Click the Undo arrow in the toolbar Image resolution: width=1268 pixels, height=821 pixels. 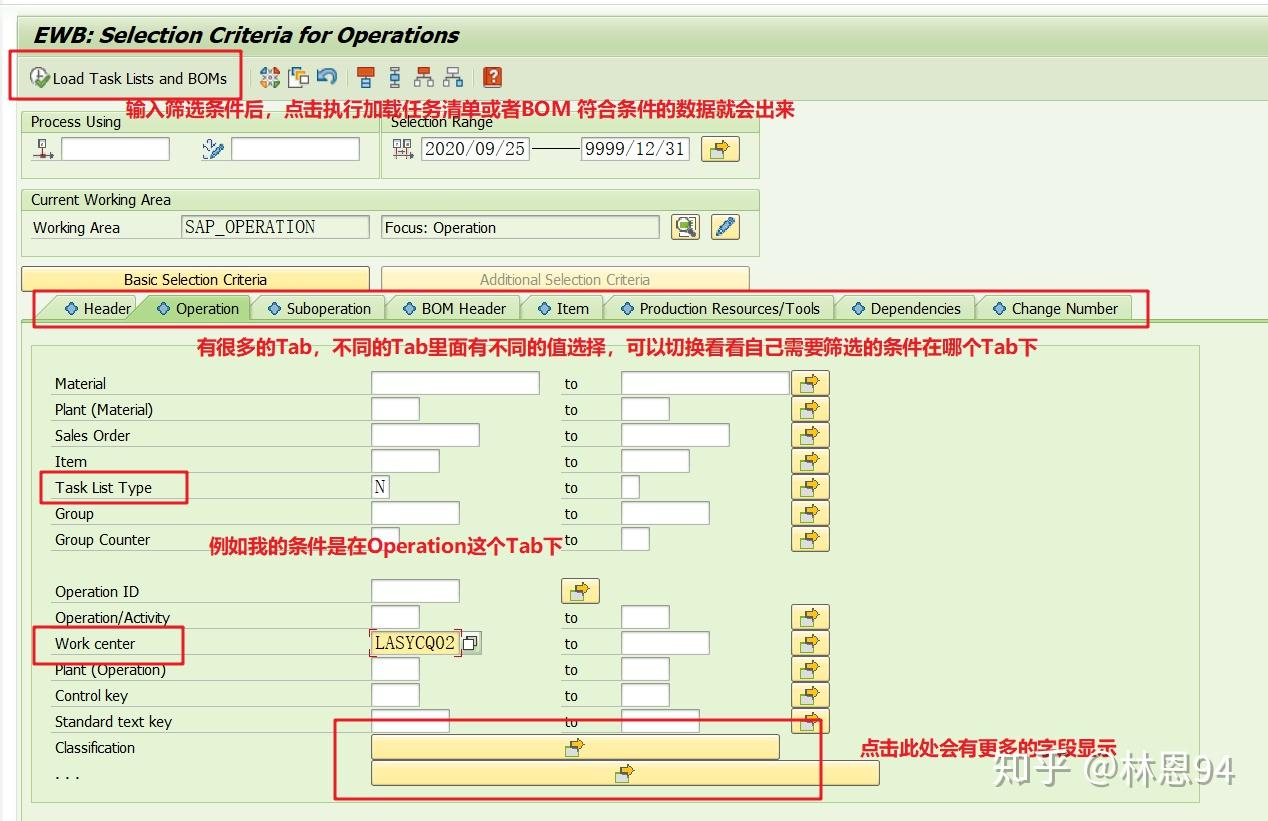pos(328,77)
